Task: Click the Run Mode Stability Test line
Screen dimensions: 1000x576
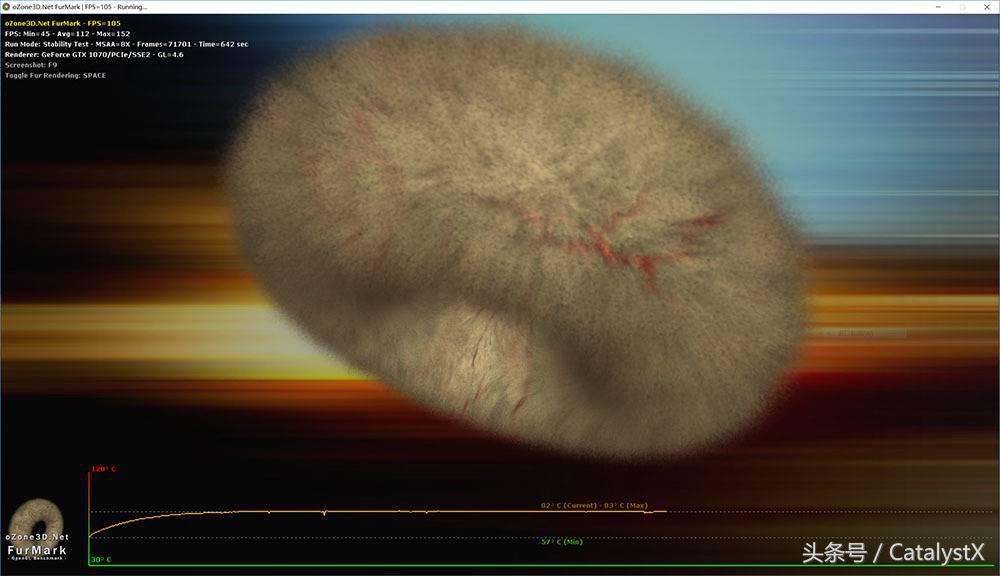Action: (x=126, y=44)
